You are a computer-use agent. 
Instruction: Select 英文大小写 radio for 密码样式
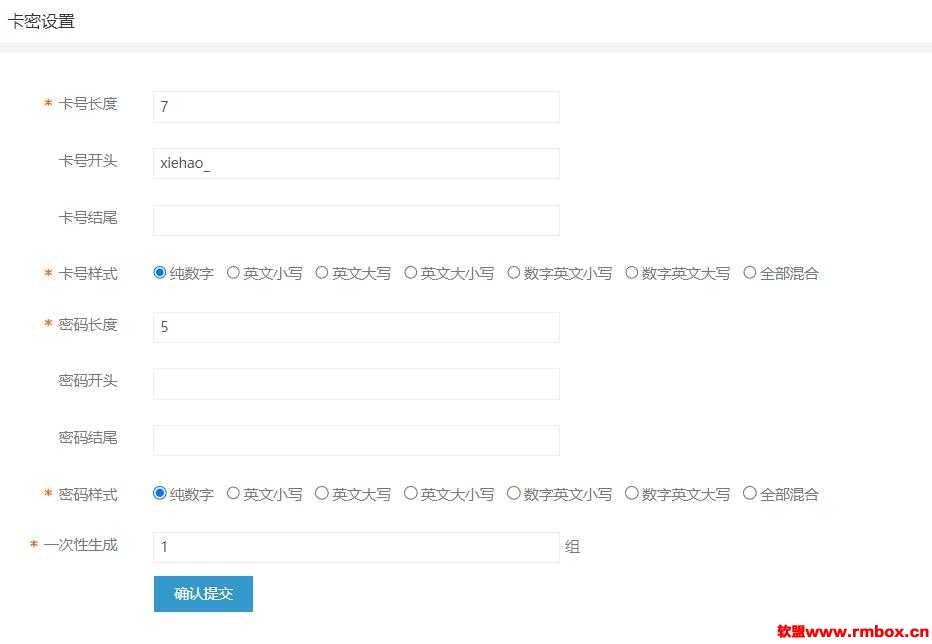coord(410,493)
